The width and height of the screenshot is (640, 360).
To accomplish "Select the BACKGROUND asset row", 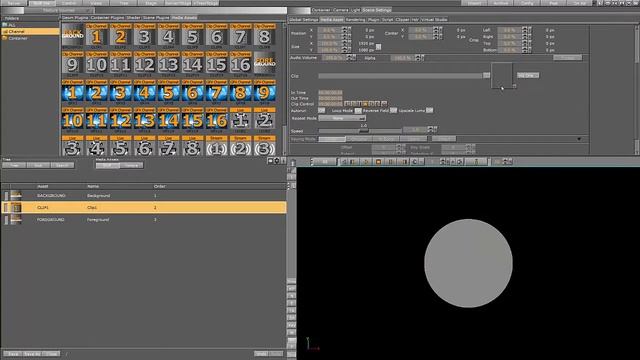I will pos(144,196).
